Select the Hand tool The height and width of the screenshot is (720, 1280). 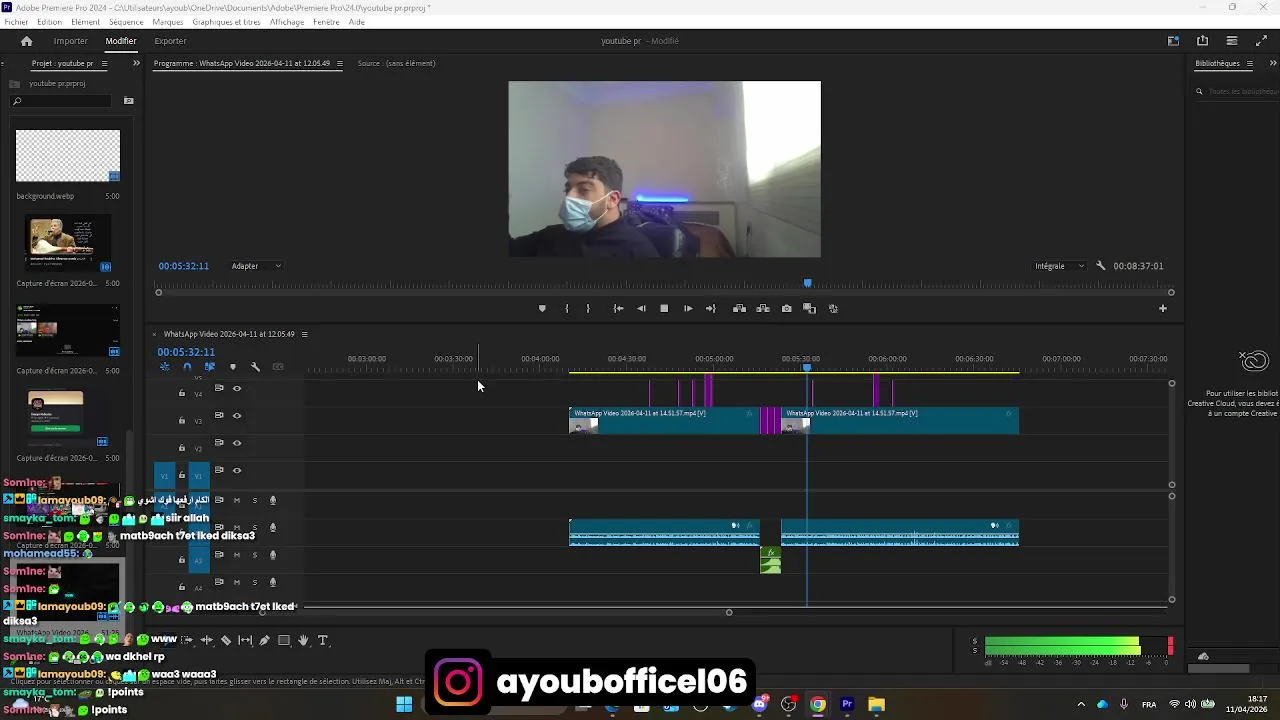303,640
